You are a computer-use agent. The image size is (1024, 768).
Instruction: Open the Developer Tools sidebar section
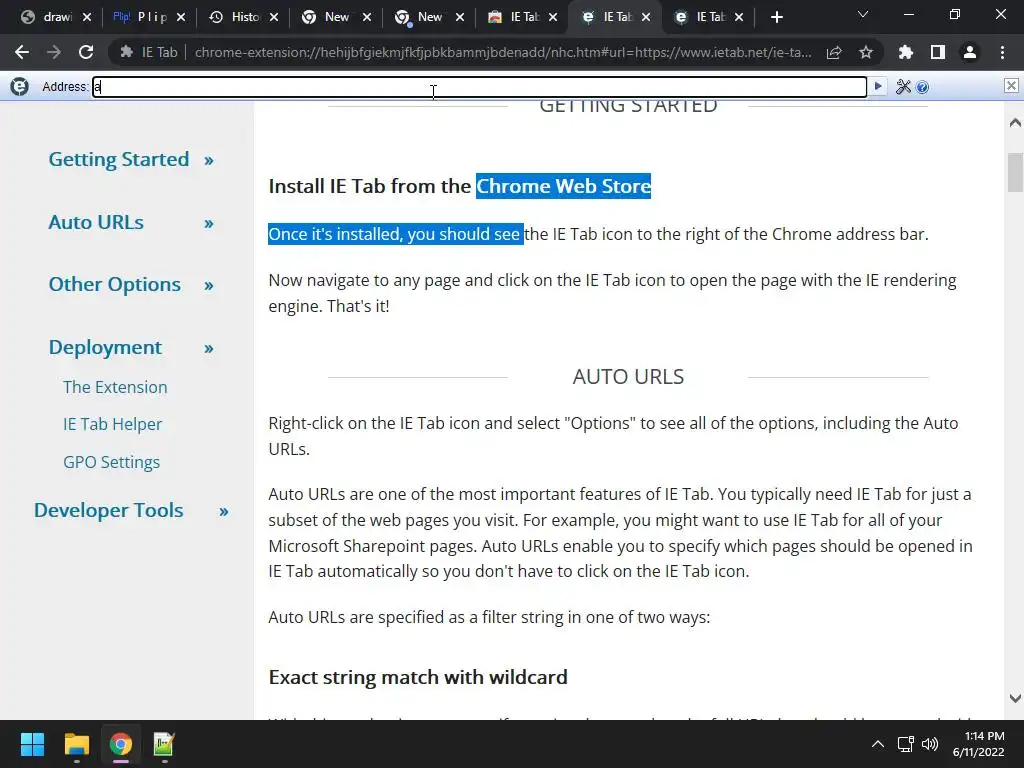tap(108, 510)
